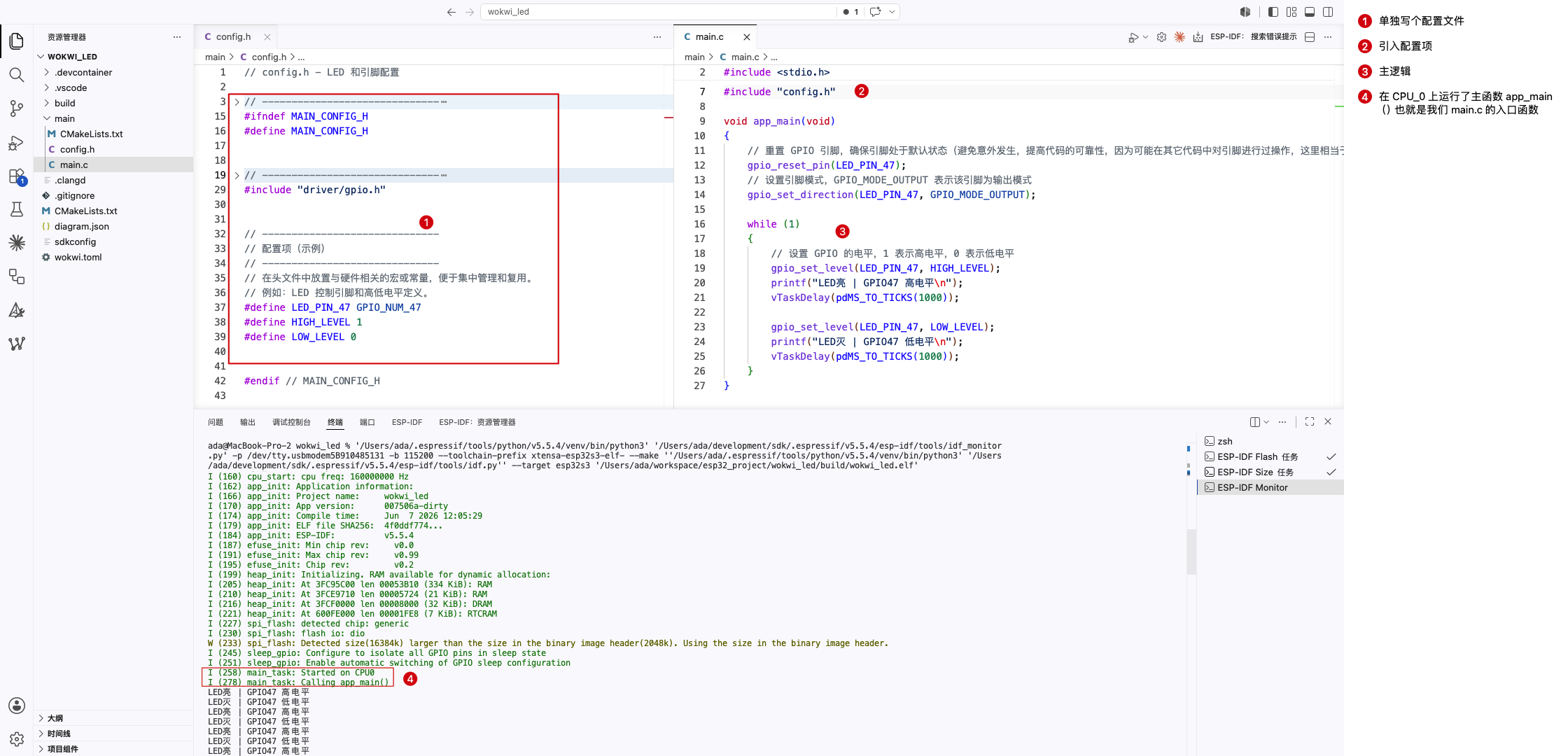1568x756 pixels.
Task: Open the Testing flask icon view
Action: pyautogui.click(x=17, y=209)
